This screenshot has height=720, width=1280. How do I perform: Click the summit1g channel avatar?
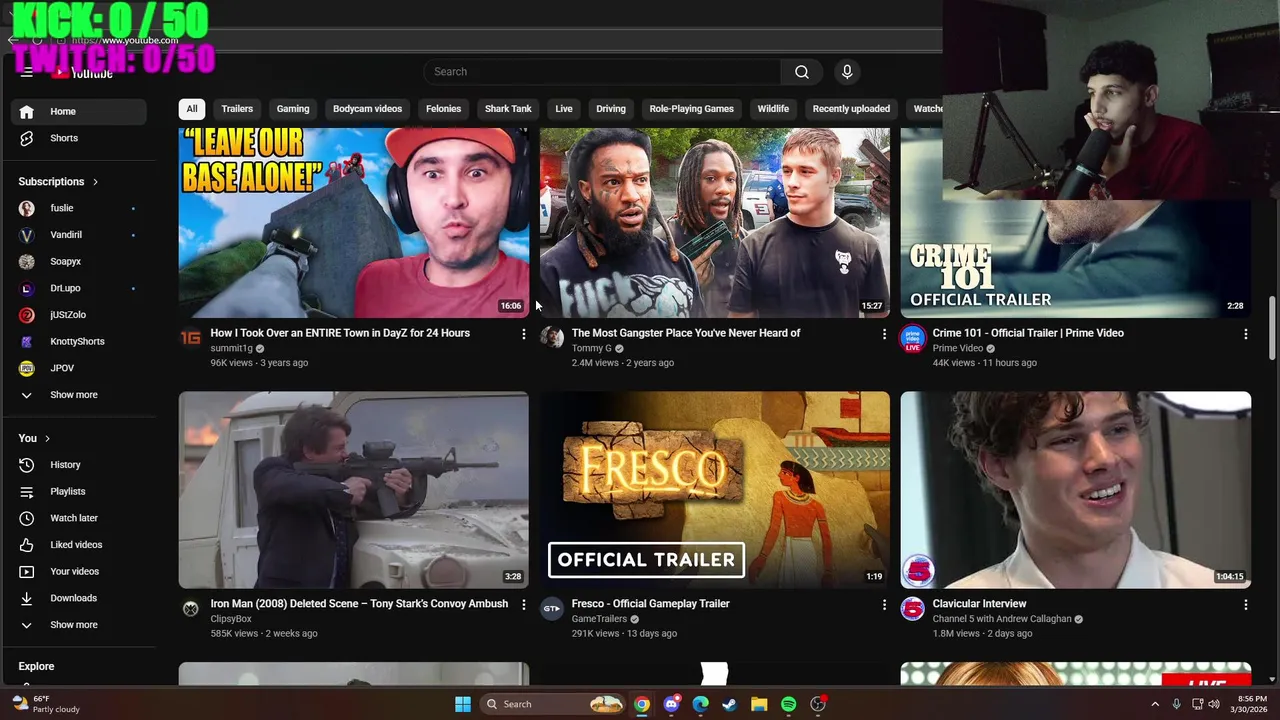pyautogui.click(x=191, y=338)
